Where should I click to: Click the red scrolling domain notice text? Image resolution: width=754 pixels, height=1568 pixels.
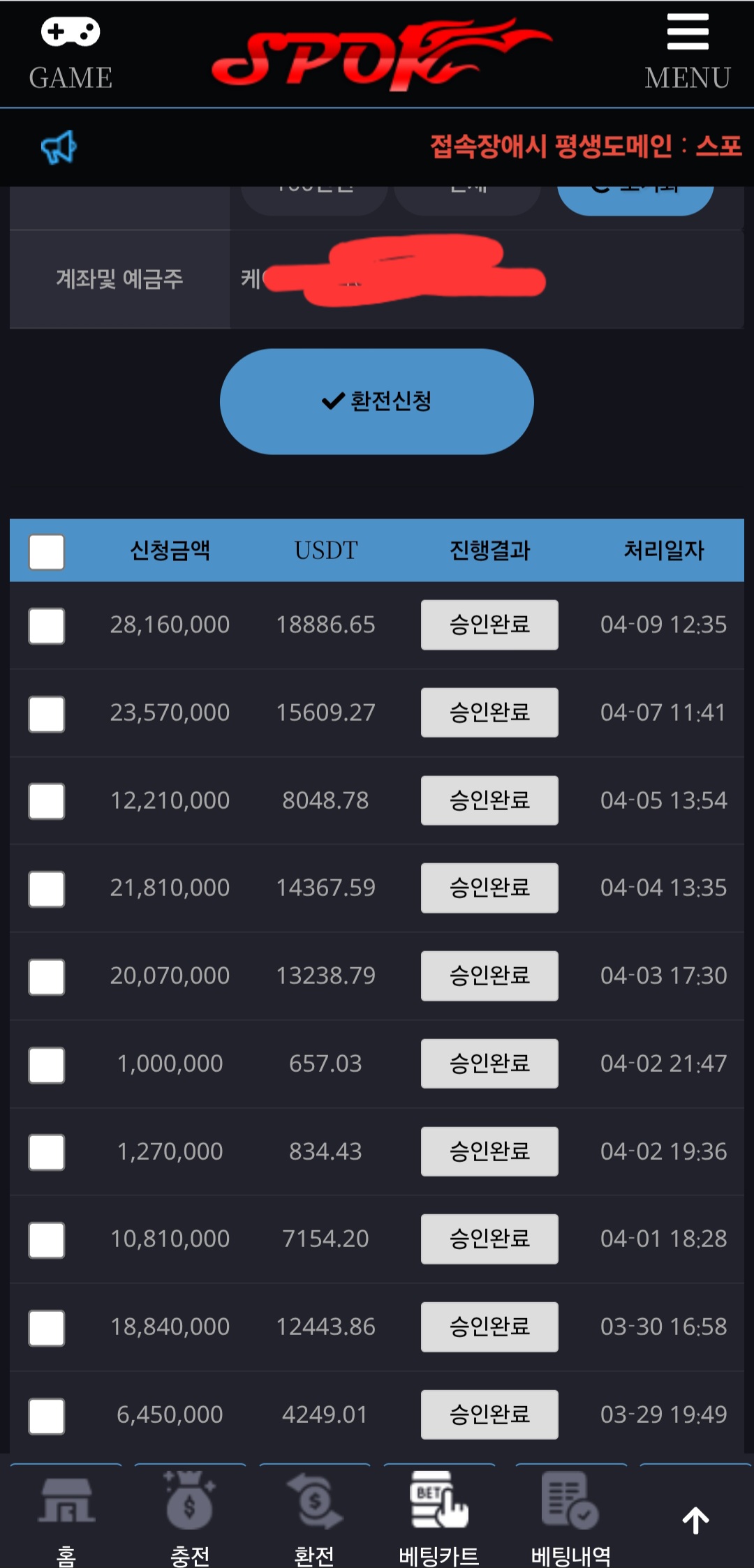point(586,147)
